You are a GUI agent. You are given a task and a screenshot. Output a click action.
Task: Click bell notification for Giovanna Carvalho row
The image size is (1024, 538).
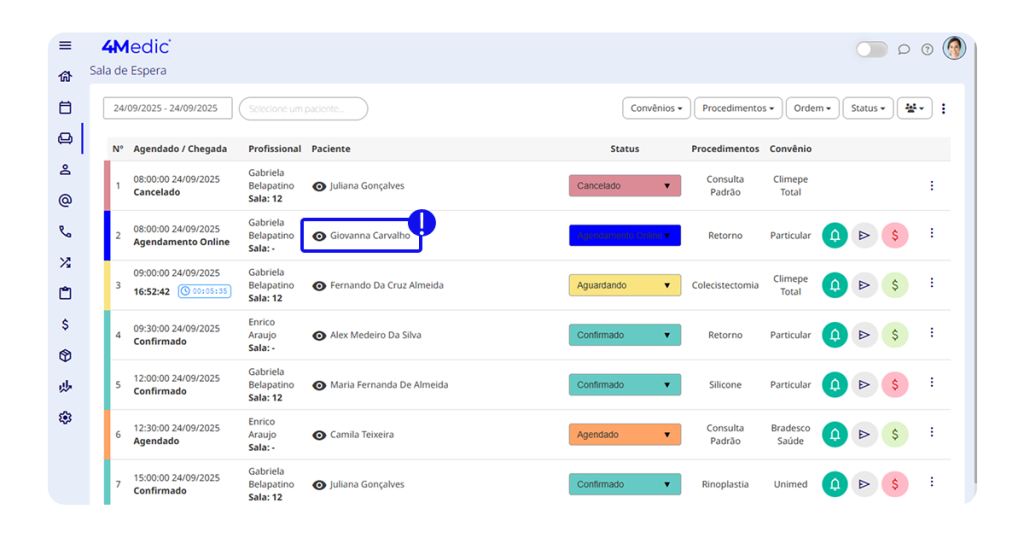coord(834,235)
